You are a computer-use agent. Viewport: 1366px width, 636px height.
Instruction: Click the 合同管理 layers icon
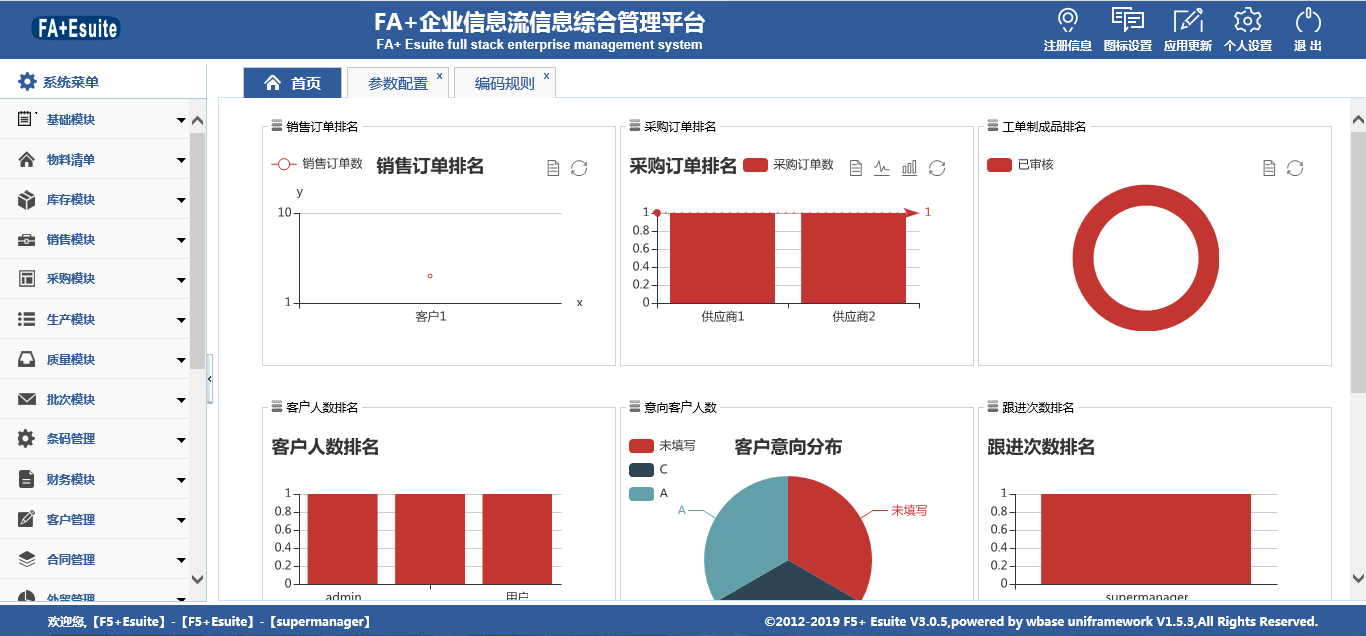(27, 559)
